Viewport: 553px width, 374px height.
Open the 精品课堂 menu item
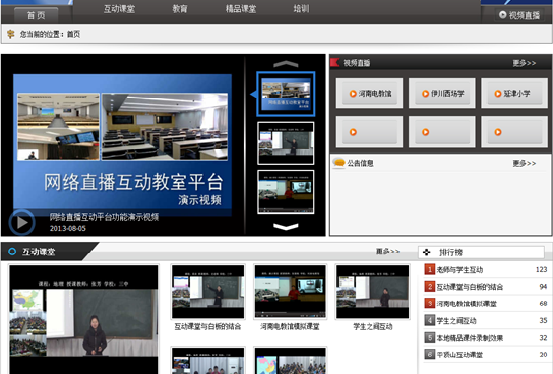coord(241,9)
